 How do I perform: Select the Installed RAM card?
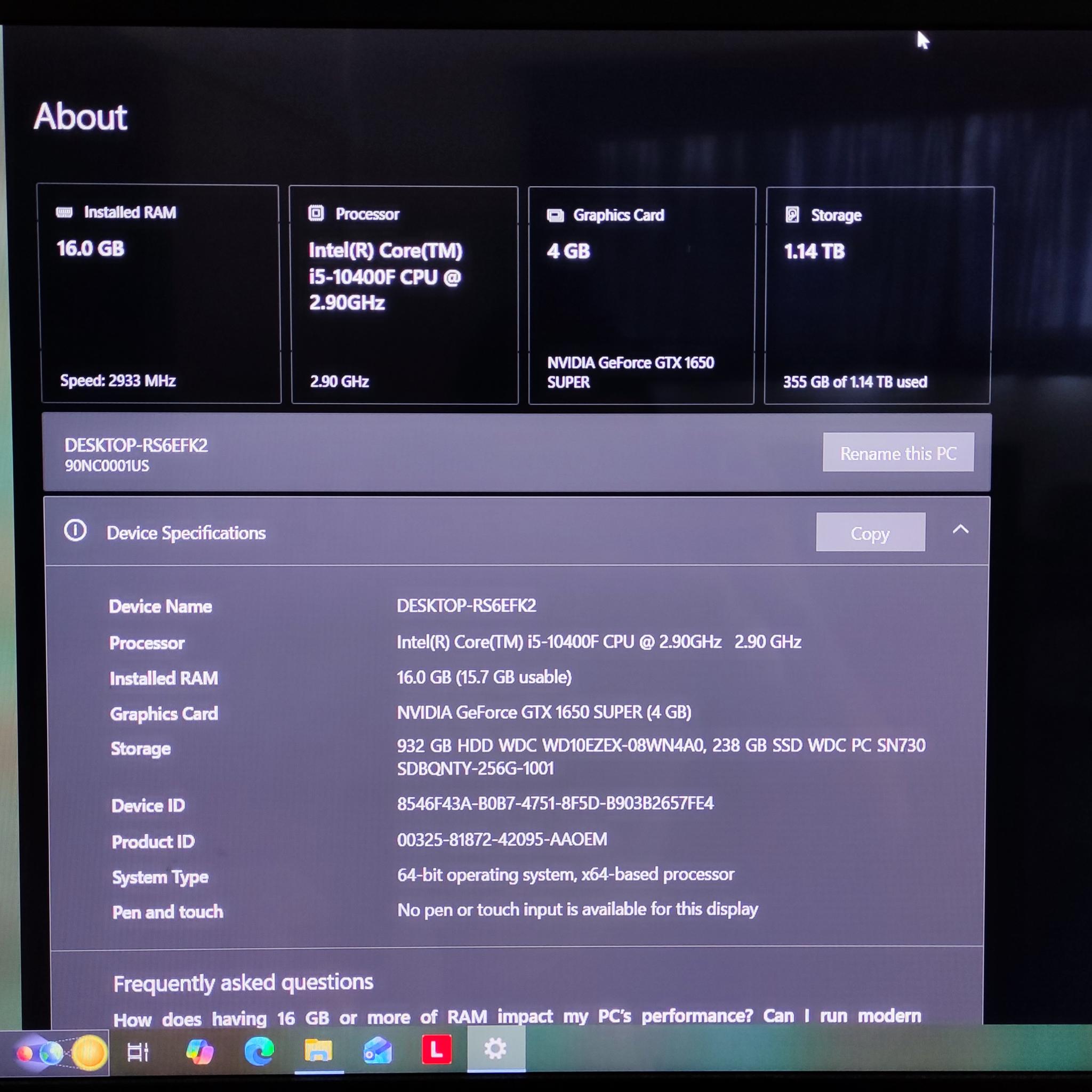point(159,294)
